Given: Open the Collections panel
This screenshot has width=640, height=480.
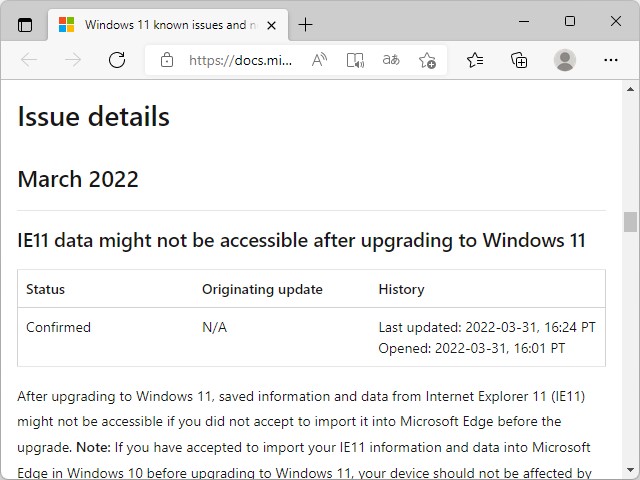Looking at the screenshot, I should [x=519, y=60].
